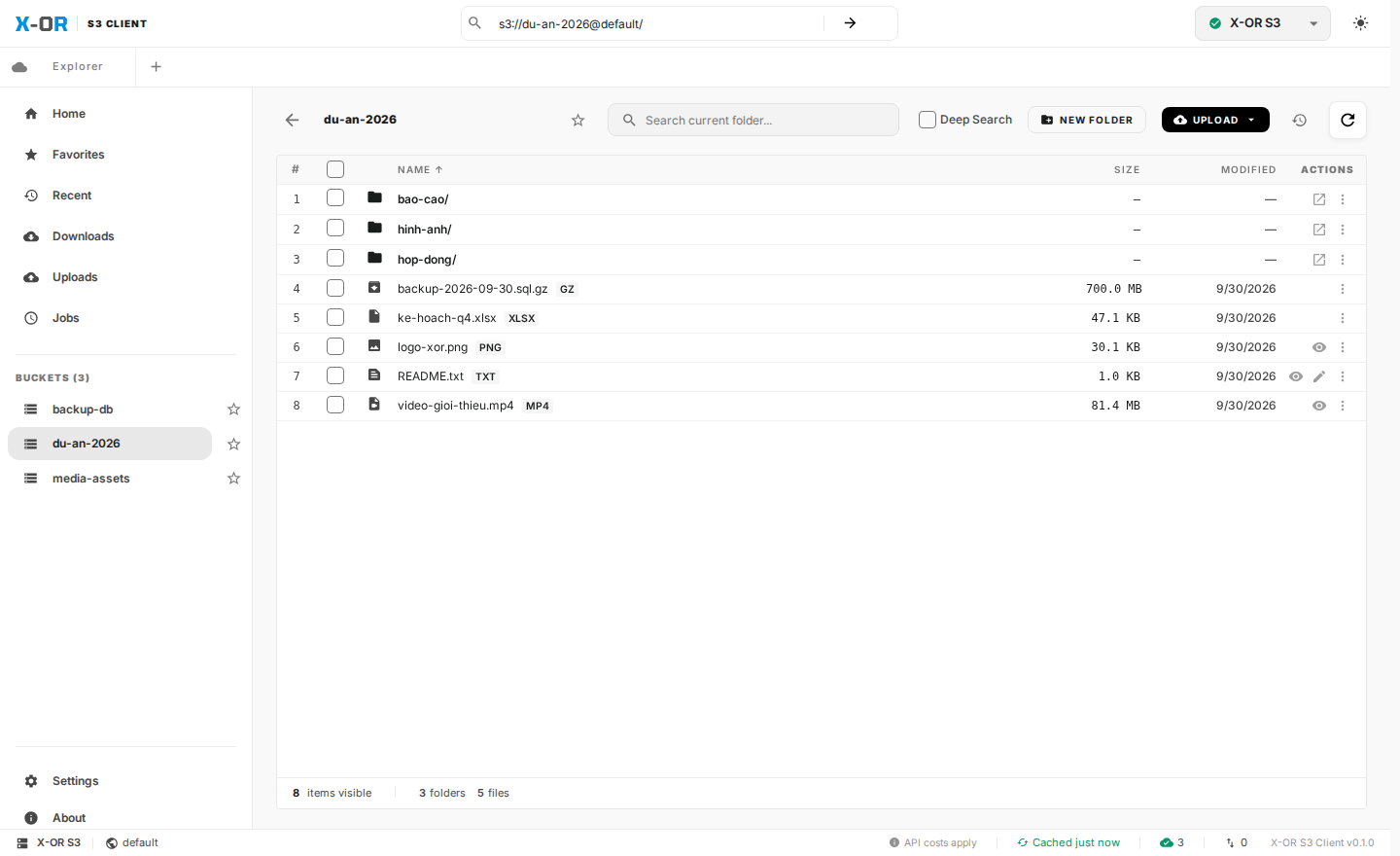The height and width of the screenshot is (856, 1400).
Task: Star the media-assets bucket
Action: pos(233,479)
